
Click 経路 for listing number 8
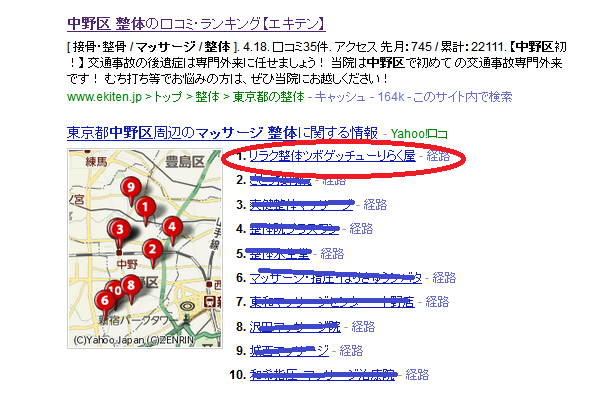point(363,327)
